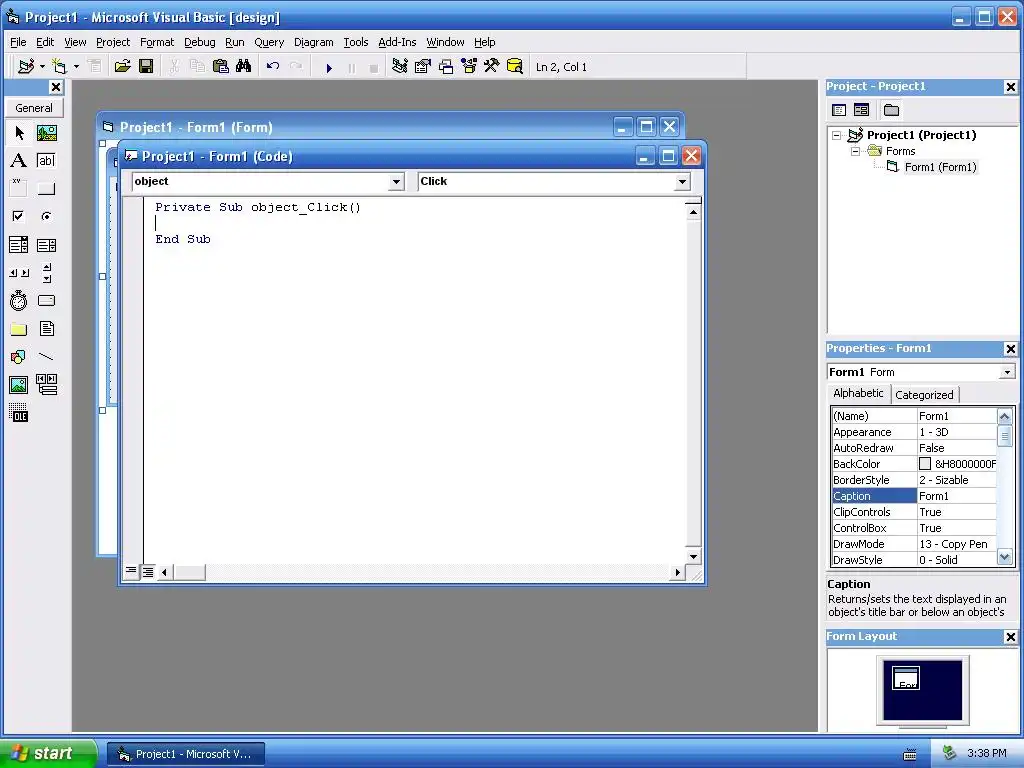Click the Undo toolbar icon

pos(273,67)
